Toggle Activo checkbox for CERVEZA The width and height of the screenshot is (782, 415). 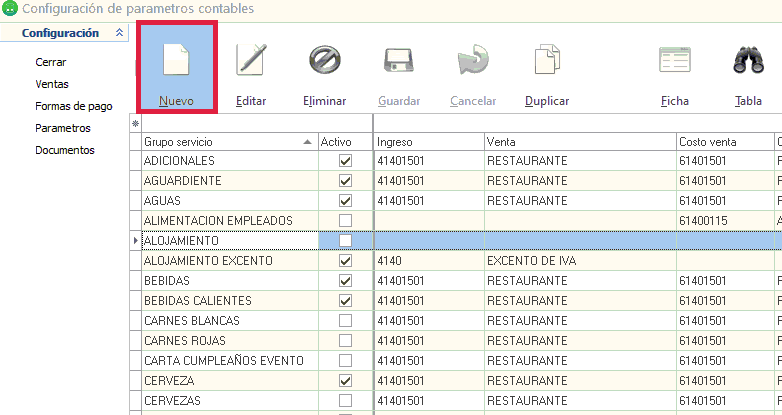(x=346, y=381)
